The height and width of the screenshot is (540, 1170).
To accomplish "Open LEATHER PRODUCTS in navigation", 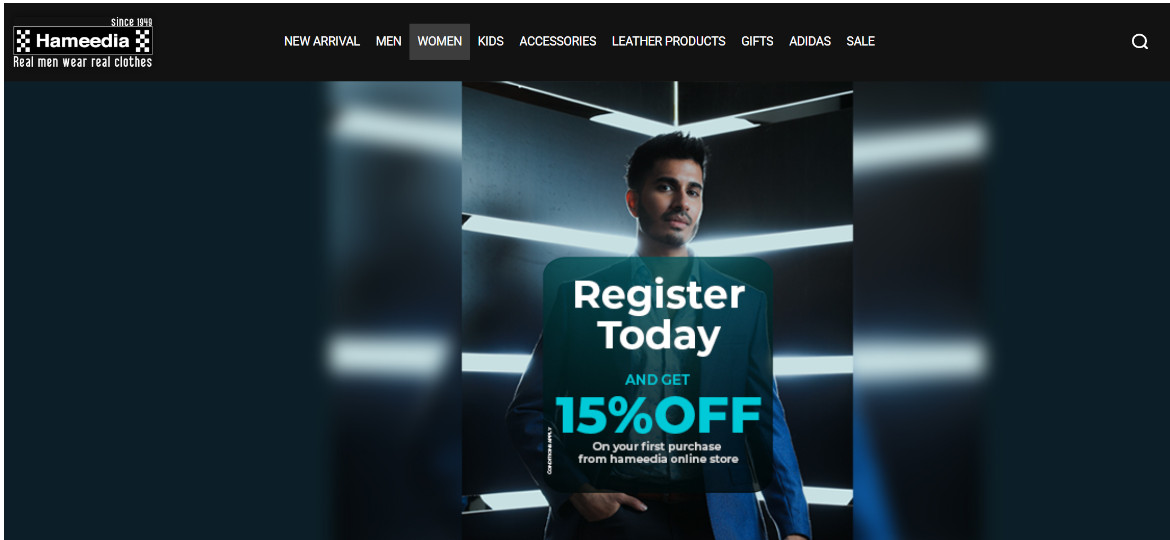I will (x=669, y=42).
